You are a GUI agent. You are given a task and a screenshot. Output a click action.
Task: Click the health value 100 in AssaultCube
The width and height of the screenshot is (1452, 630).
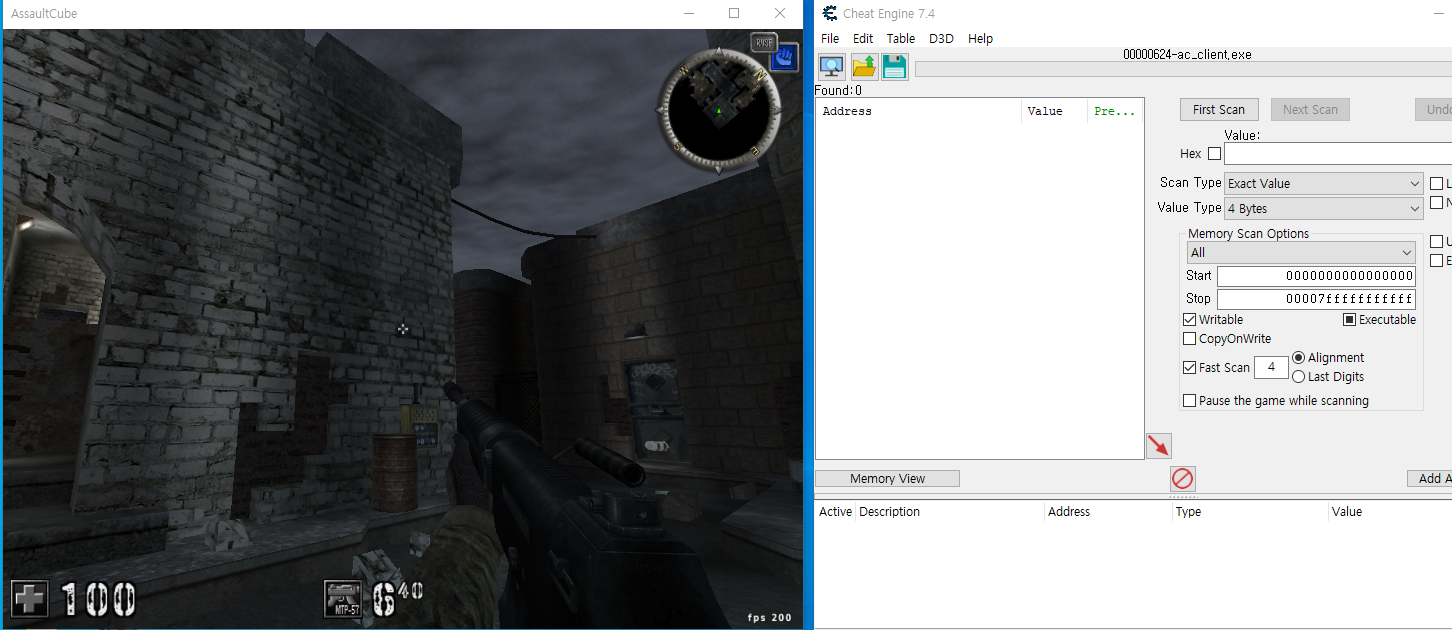(99, 600)
